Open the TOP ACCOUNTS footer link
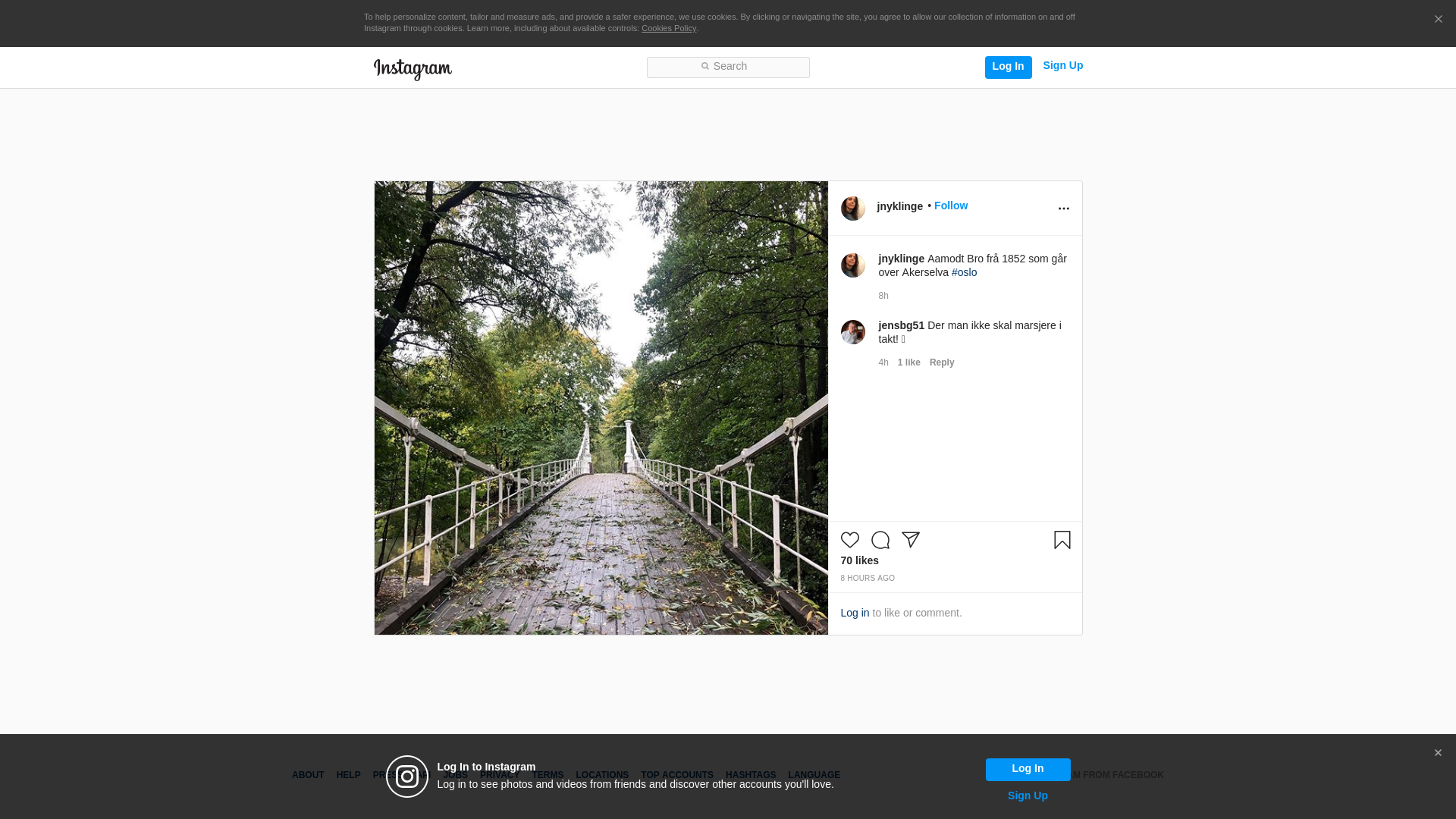This screenshot has height=819, width=1456. pyautogui.click(x=677, y=775)
